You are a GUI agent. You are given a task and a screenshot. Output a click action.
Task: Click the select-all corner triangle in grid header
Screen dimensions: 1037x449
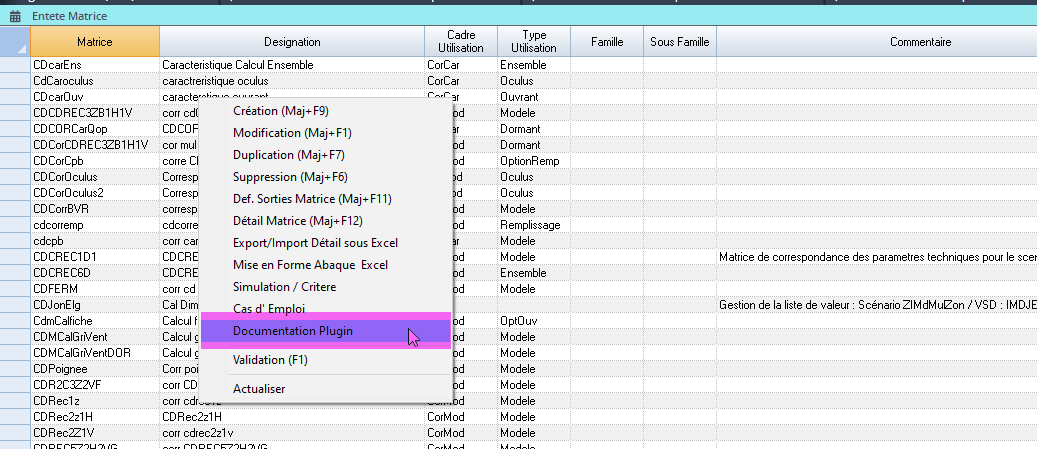20,48
